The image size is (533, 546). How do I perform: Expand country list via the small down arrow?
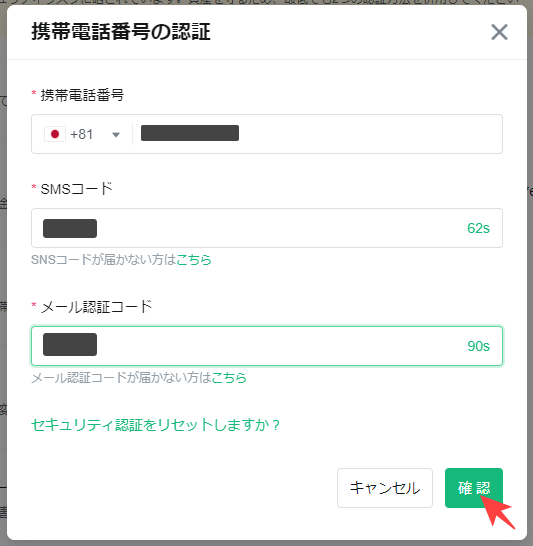(116, 135)
